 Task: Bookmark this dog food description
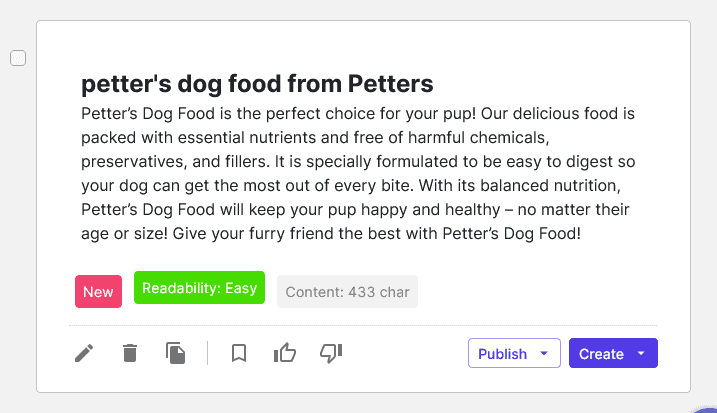pyautogui.click(x=239, y=353)
